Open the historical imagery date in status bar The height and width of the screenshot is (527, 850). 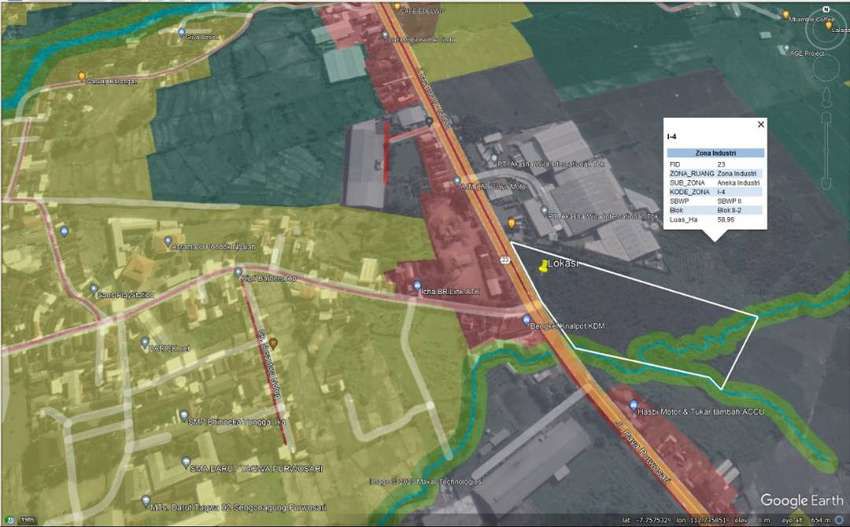[x=26, y=520]
